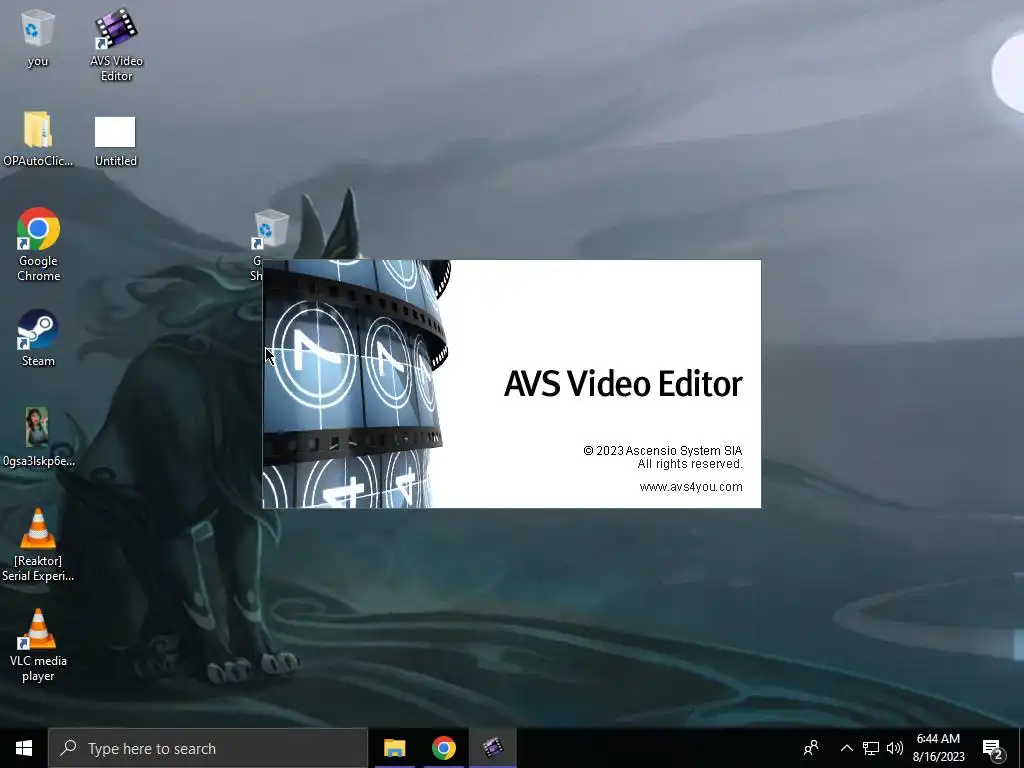Open the Windows Start menu
The image size is (1024, 768).
coord(24,748)
